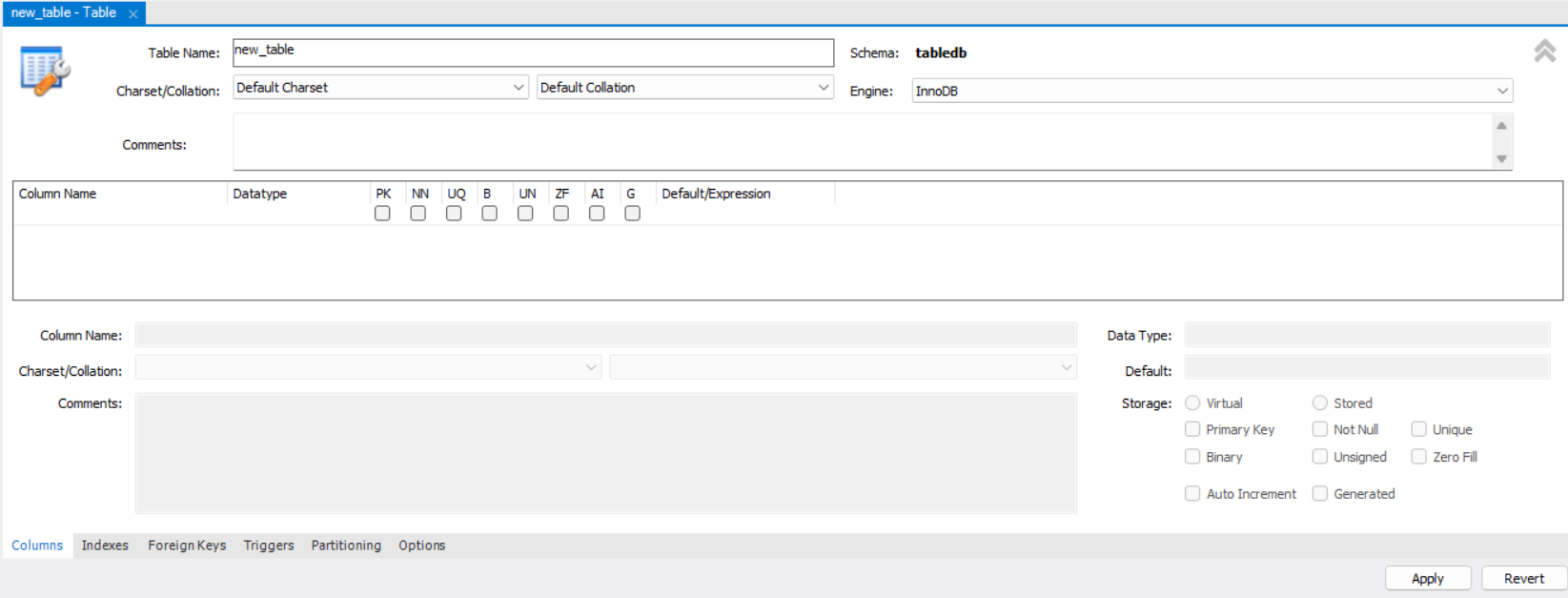This screenshot has width=1568, height=598.
Task: Check the Not Null checkbox
Action: [1320, 429]
